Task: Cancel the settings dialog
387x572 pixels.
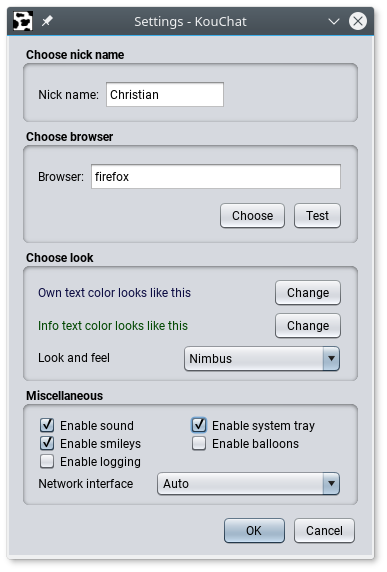Action: pos(324,530)
